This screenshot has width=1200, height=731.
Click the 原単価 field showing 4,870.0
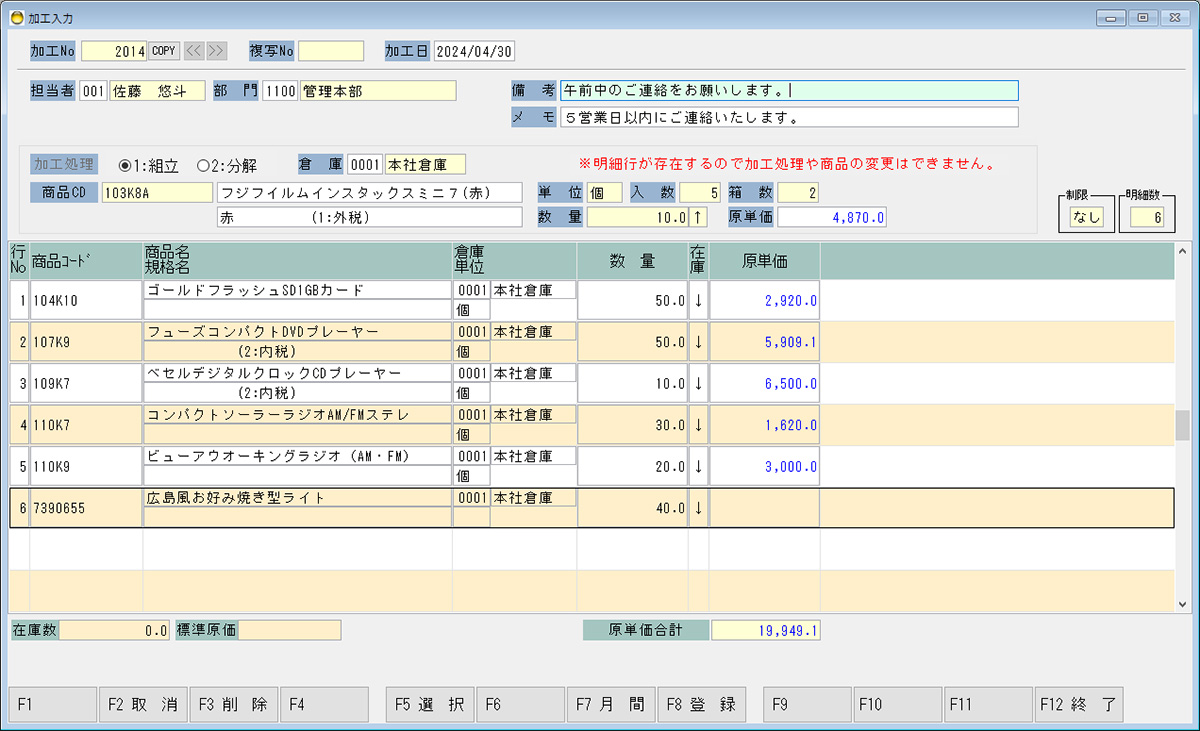832,217
